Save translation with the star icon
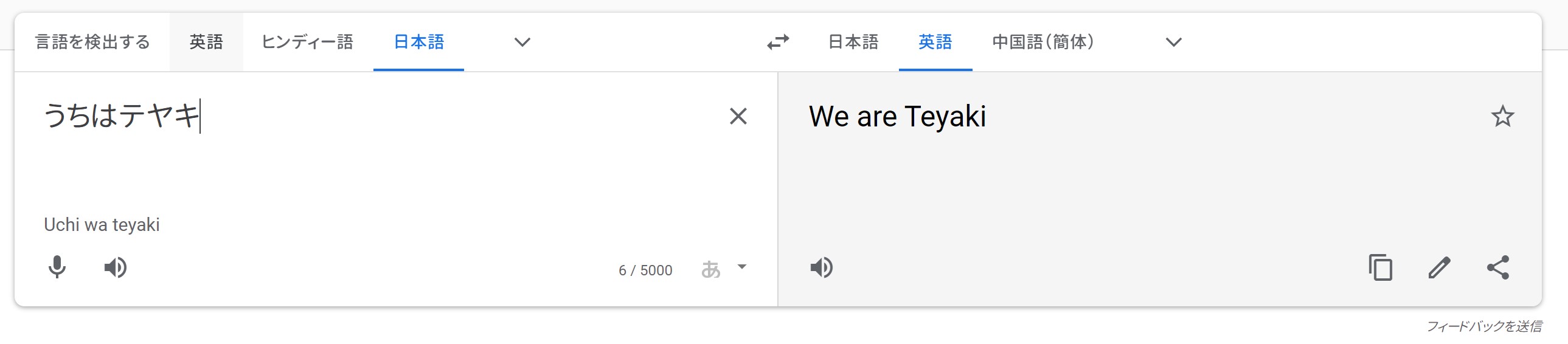 [x=1502, y=116]
